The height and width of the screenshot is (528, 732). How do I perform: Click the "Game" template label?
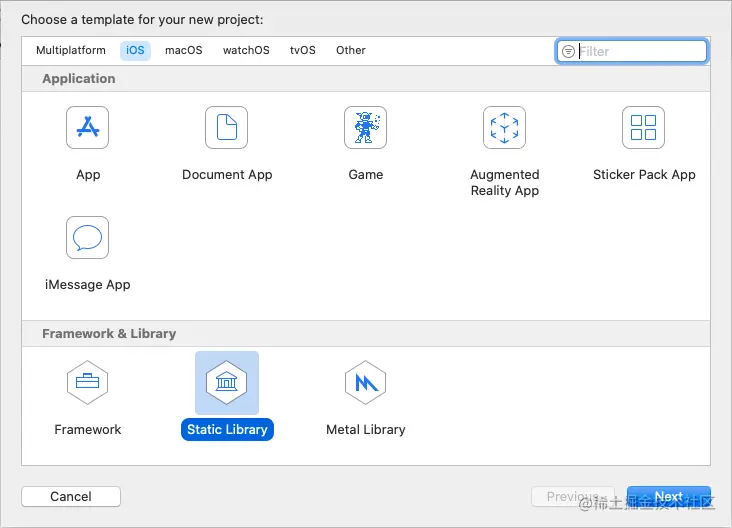coord(366,175)
